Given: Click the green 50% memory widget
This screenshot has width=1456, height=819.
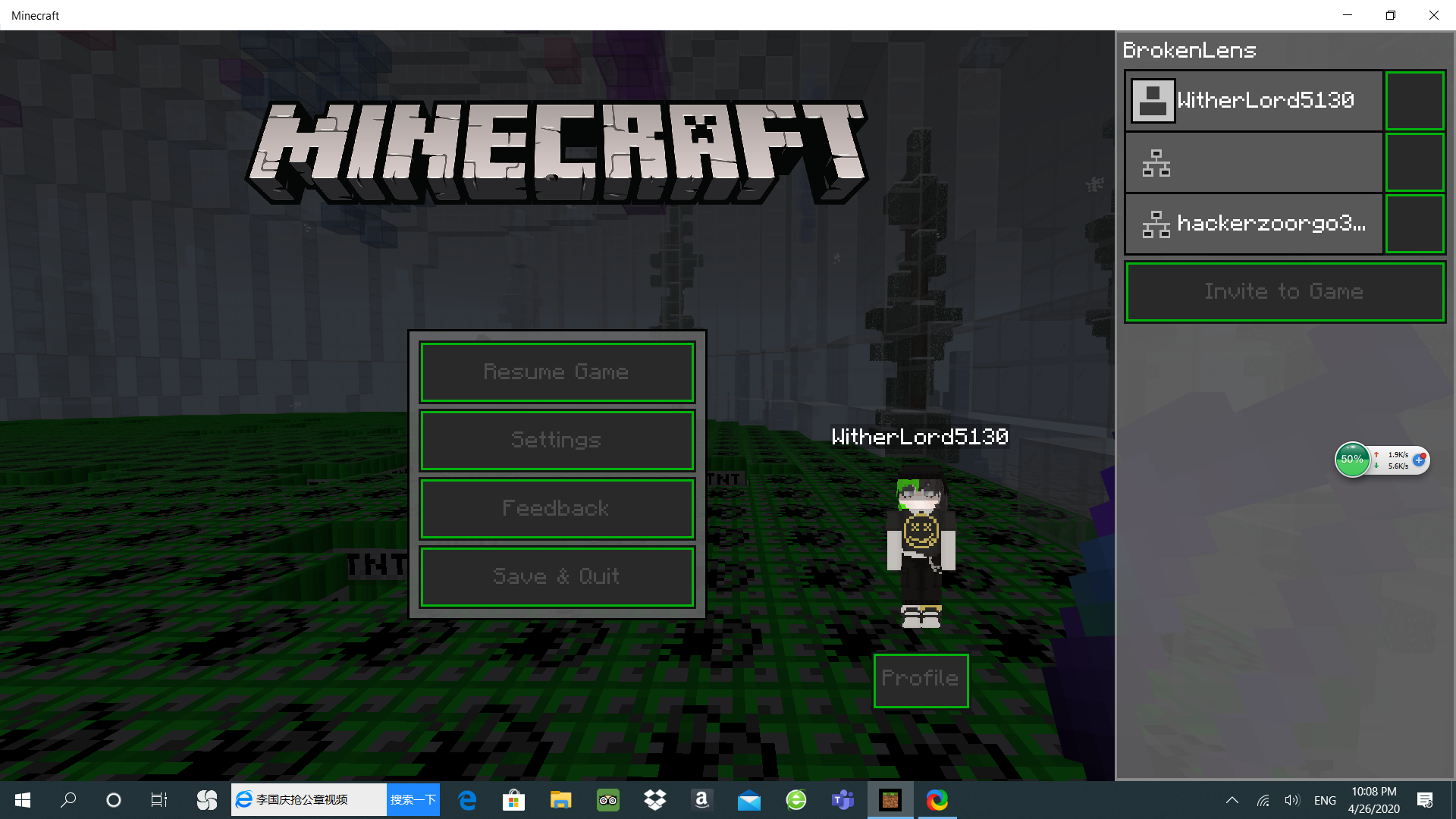Looking at the screenshot, I should (x=1352, y=460).
